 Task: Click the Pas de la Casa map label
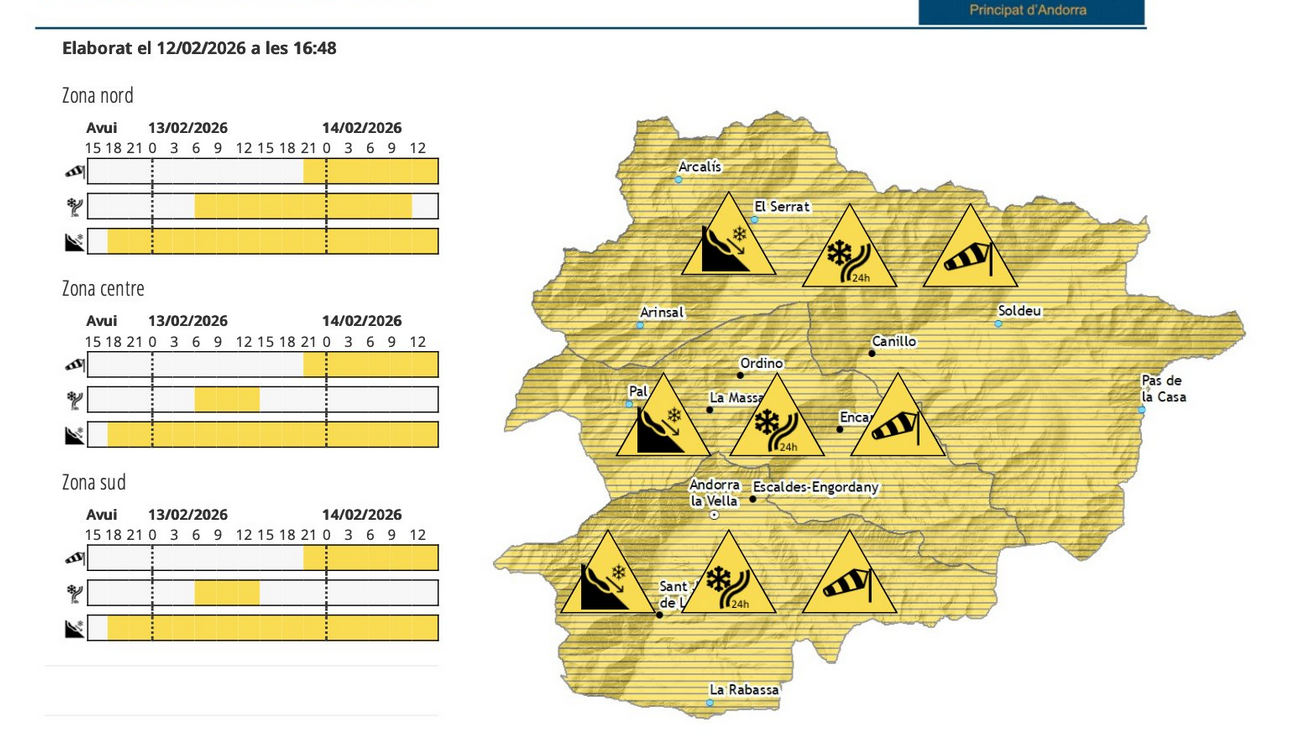tap(1163, 389)
